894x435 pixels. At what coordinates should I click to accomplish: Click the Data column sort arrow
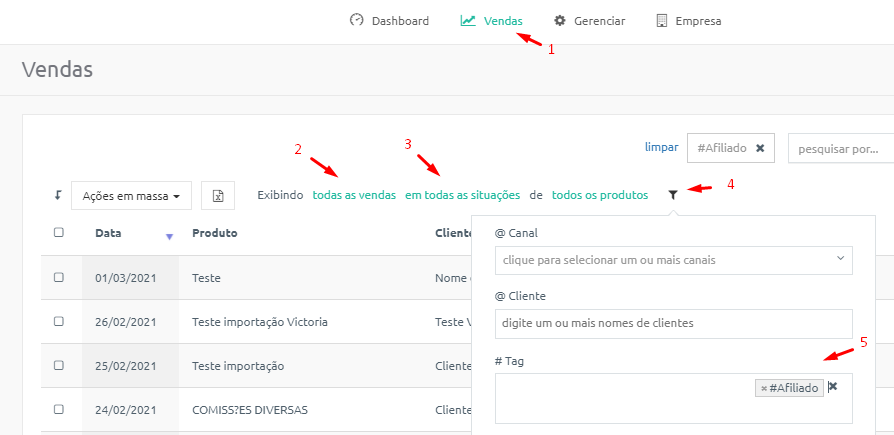point(169,237)
